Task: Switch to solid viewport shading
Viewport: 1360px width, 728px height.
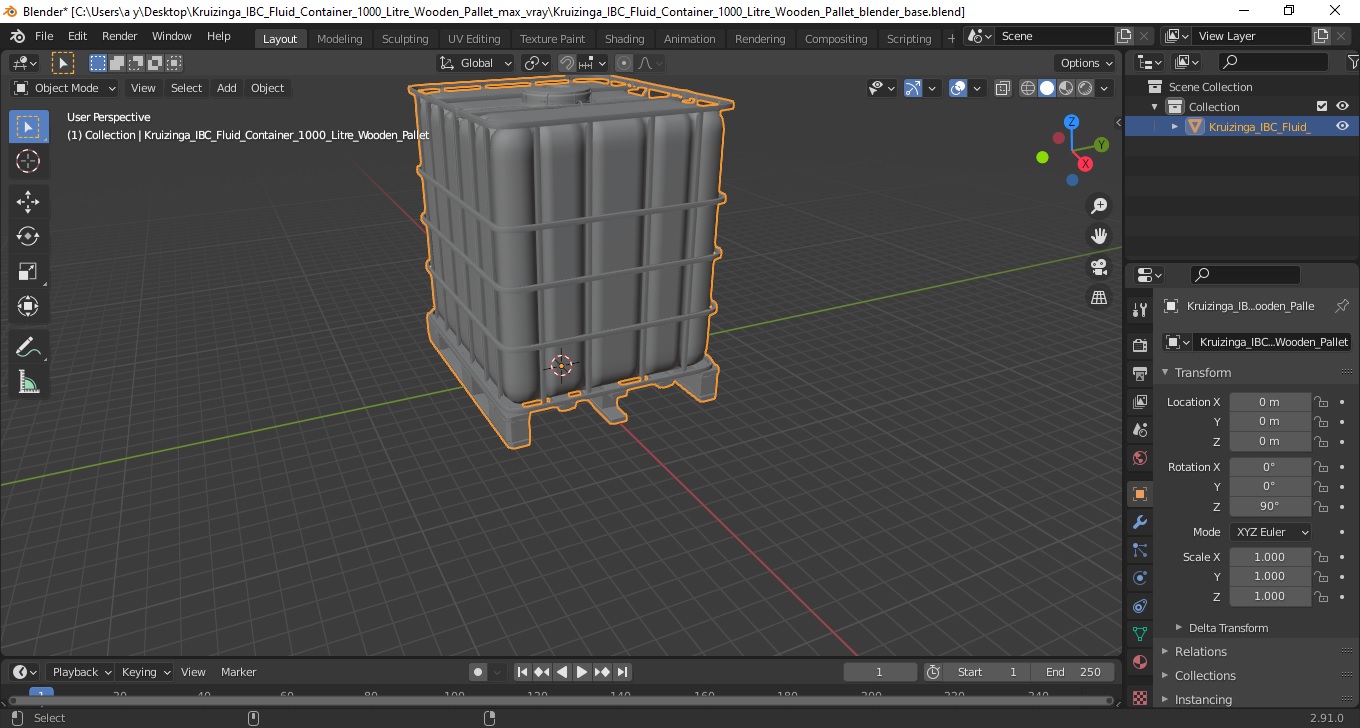Action: point(1047,88)
